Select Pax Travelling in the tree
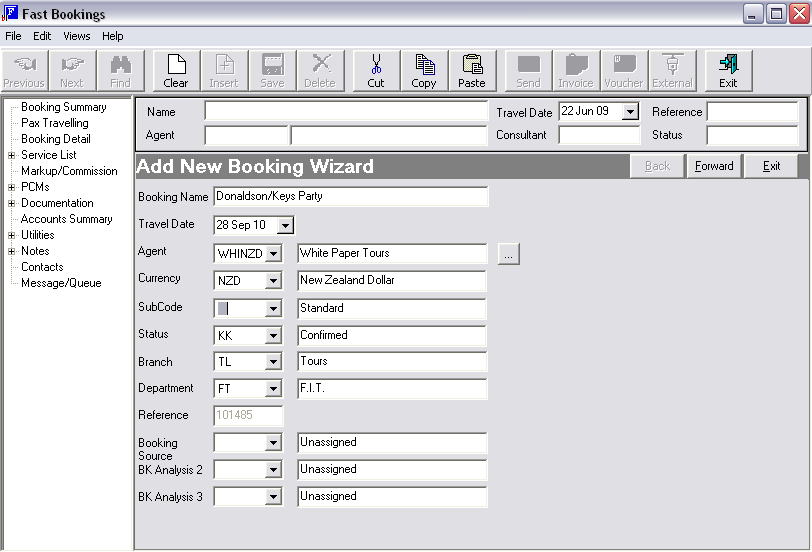Viewport: 812px width, 552px height. pyautogui.click(x=55, y=123)
